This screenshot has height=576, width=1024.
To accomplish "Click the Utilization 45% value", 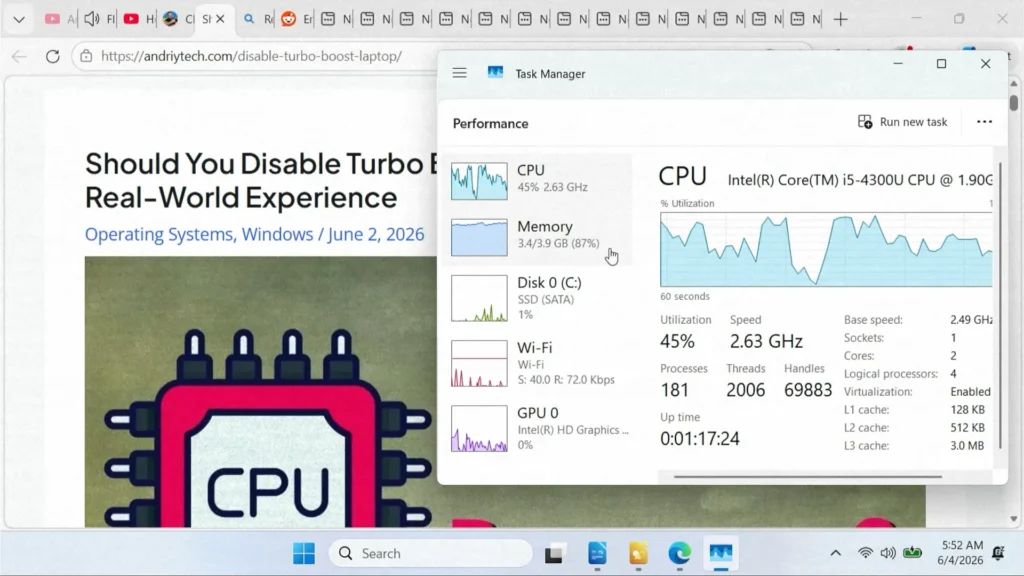I will tap(677, 341).
